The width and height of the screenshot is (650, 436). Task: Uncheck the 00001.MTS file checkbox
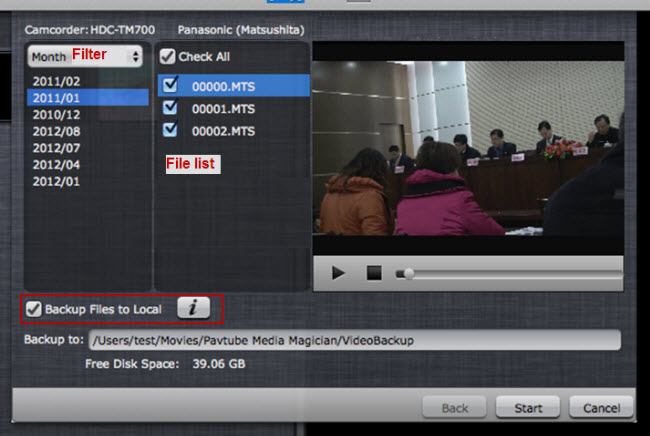click(x=170, y=107)
